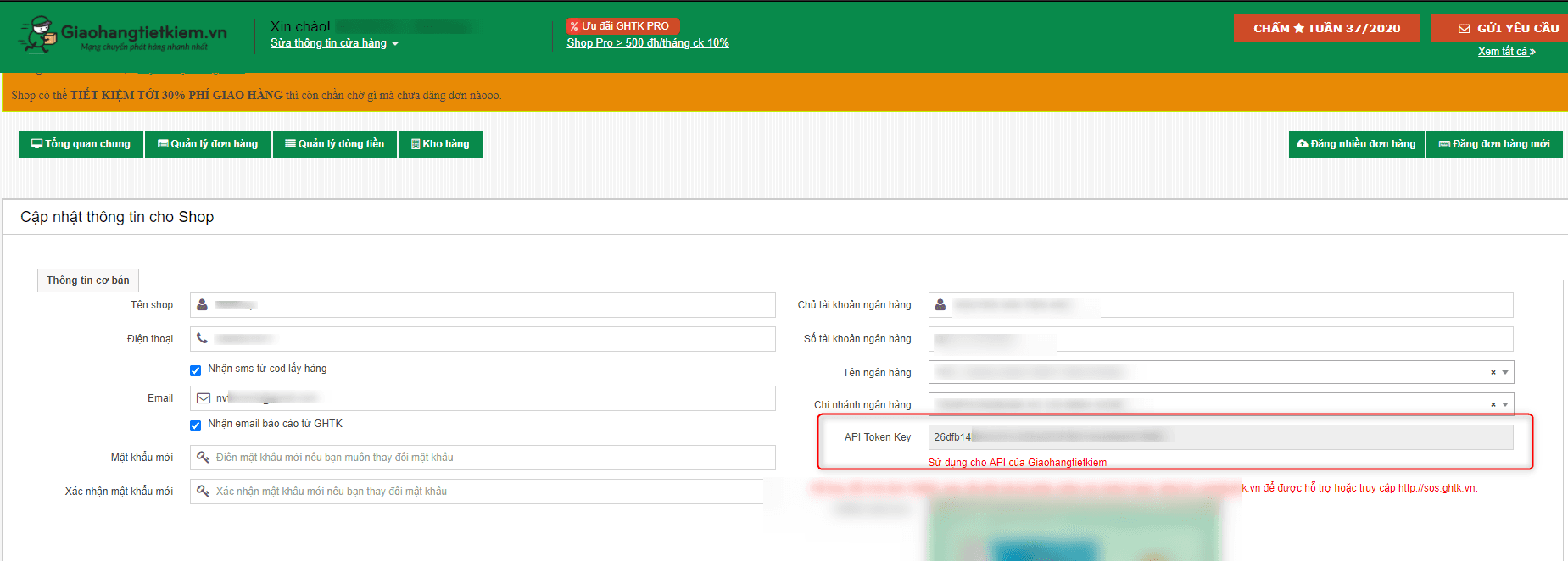
Task: Click the API Token Key field
Action: [1221, 437]
